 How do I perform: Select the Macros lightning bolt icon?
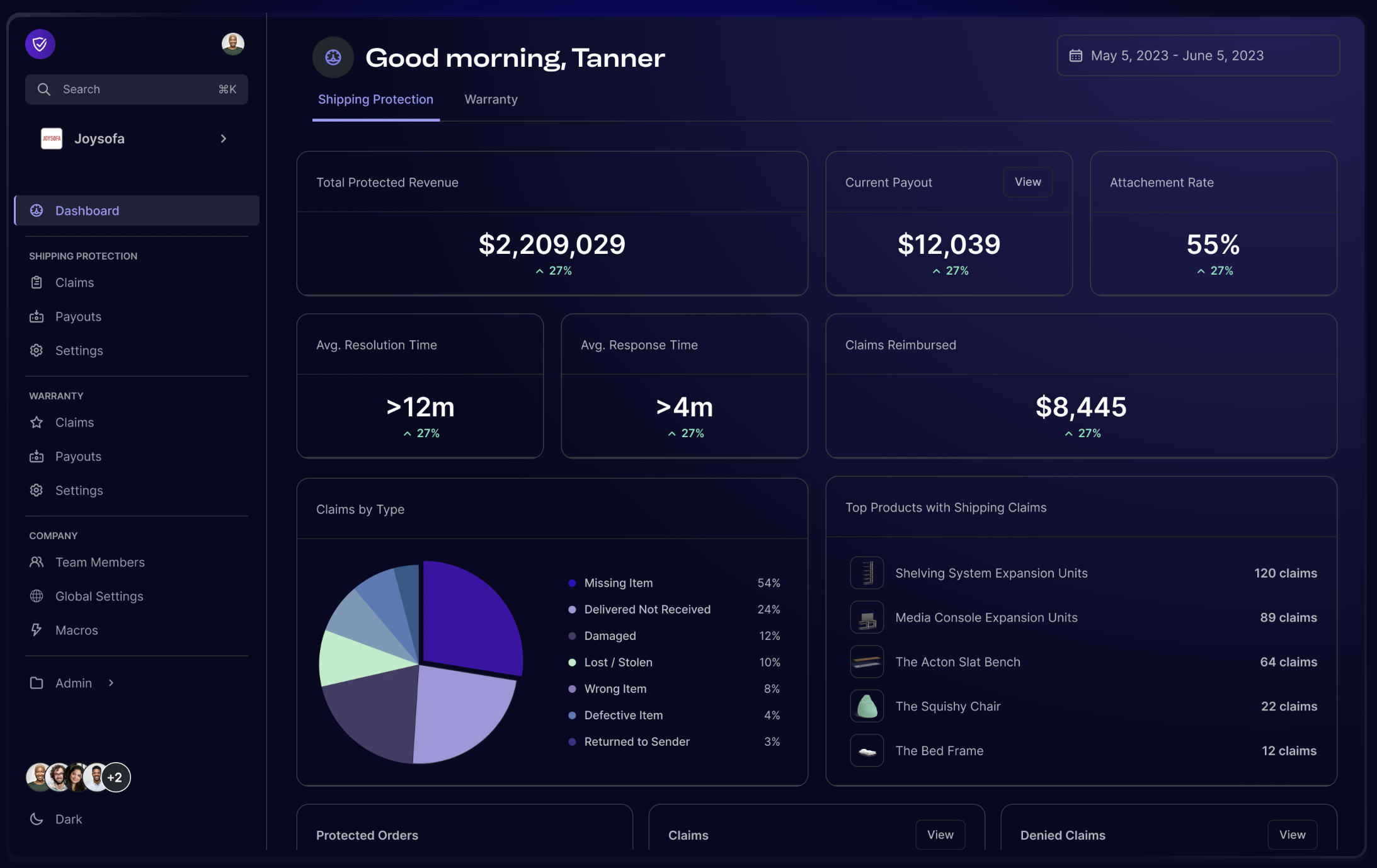pyautogui.click(x=37, y=630)
